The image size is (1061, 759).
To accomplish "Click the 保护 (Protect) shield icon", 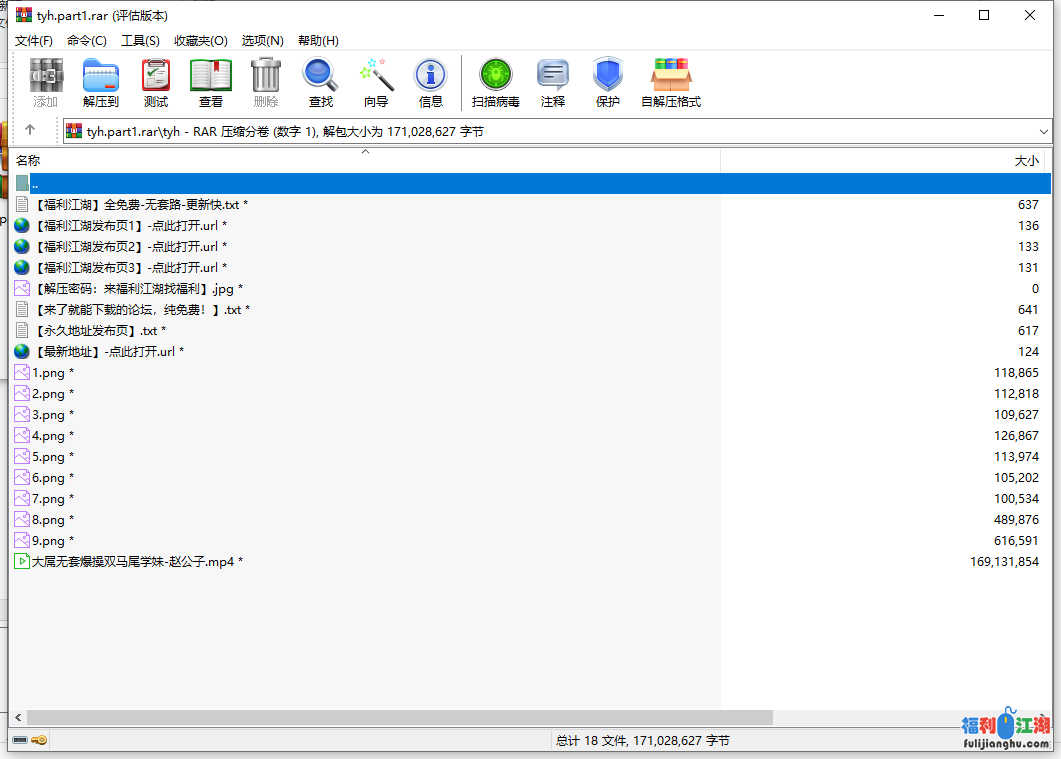I will pyautogui.click(x=607, y=82).
